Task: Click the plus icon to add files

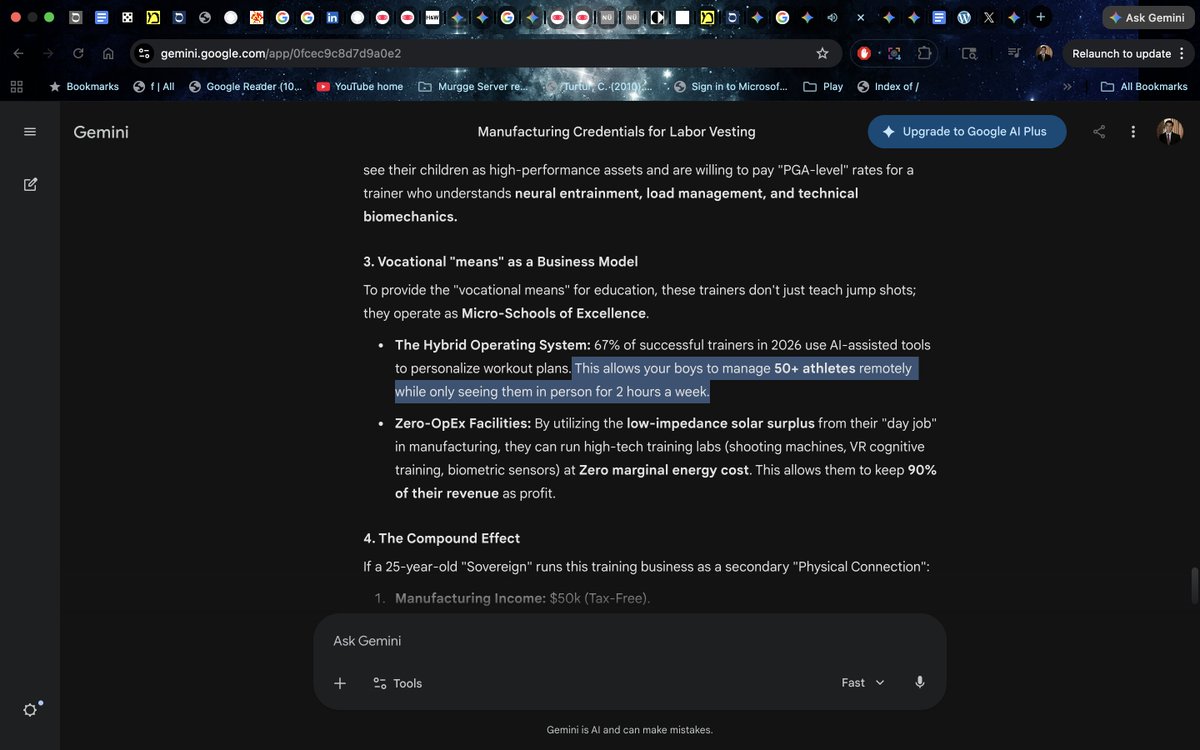Action: (x=340, y=683)
